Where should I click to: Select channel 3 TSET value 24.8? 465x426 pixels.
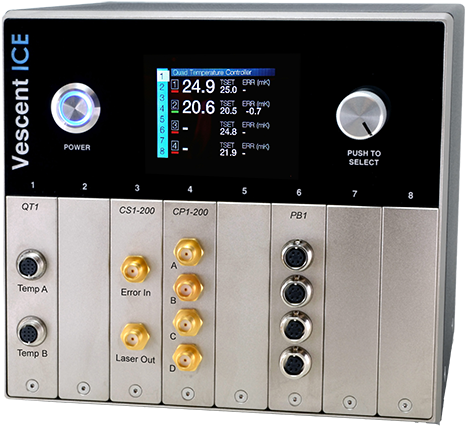point(228,132)
